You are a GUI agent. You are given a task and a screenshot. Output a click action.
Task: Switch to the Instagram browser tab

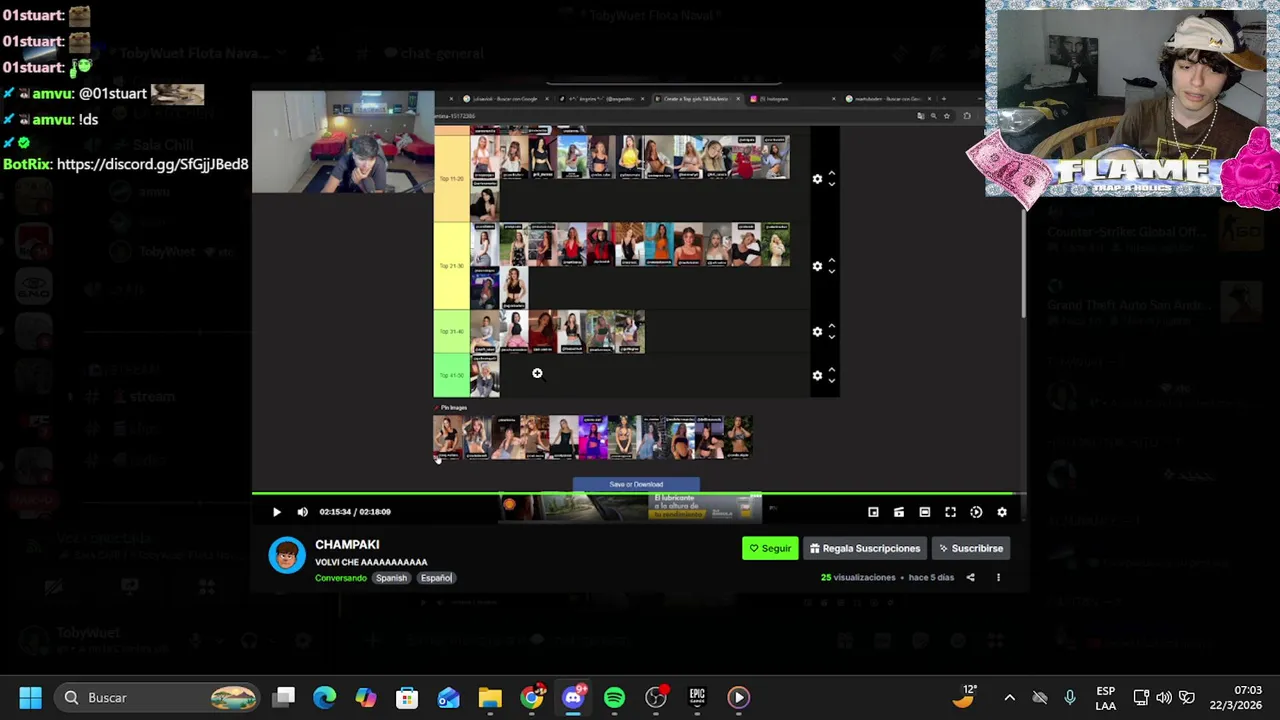tap(791, 98)
